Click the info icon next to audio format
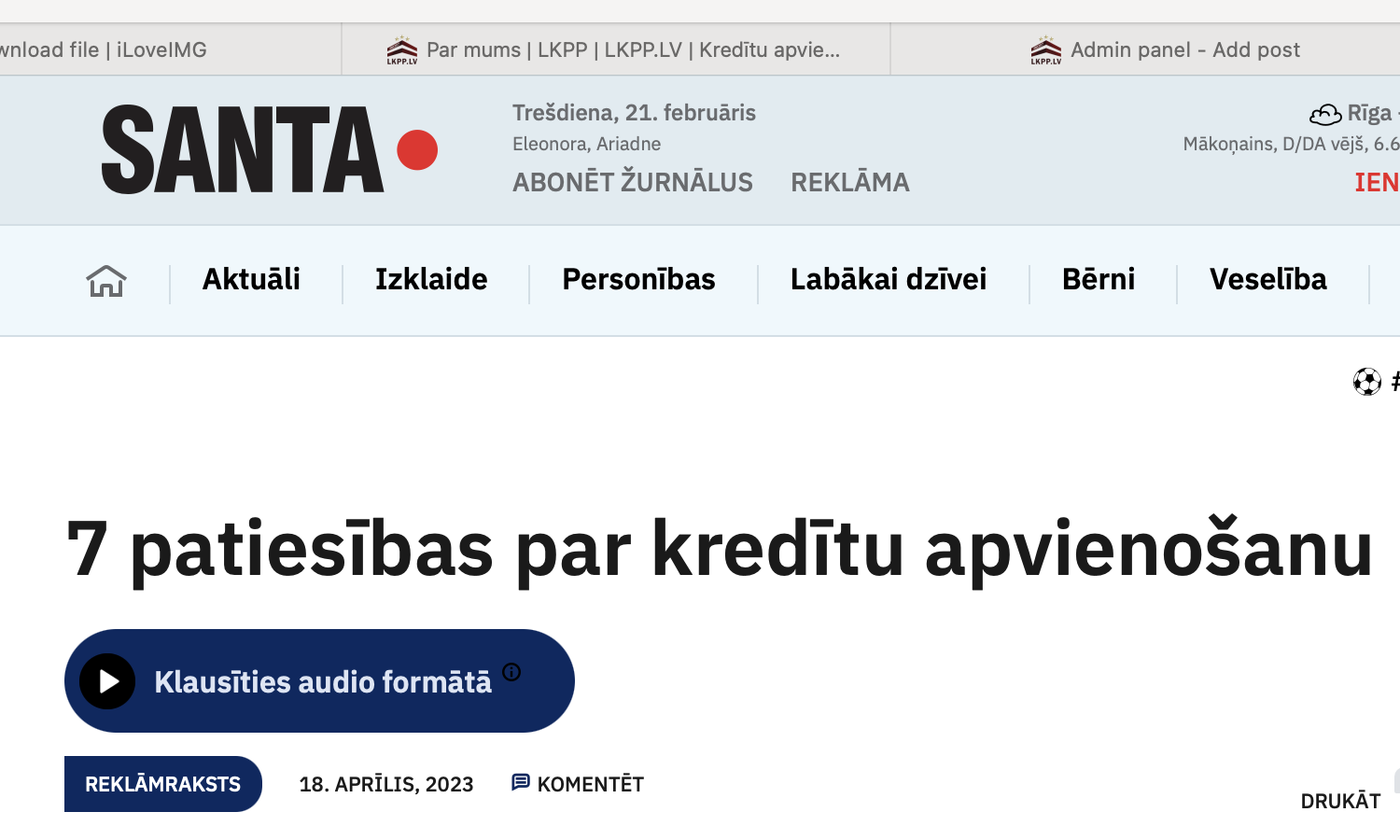The height and width of the screenshot is (840, 1400). (x=511, y=671)
